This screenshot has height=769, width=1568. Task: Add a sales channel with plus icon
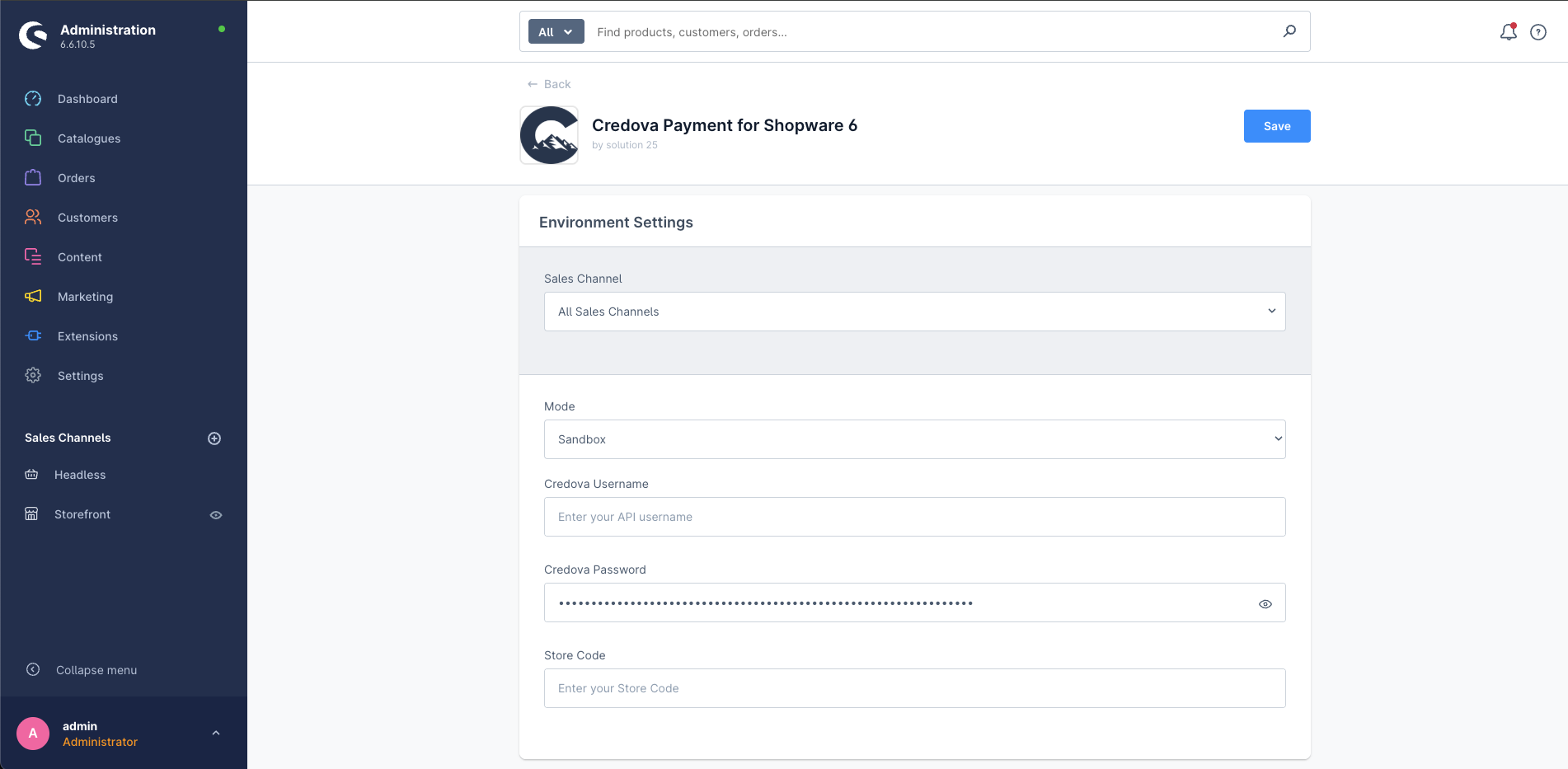[x=214, y=438]
